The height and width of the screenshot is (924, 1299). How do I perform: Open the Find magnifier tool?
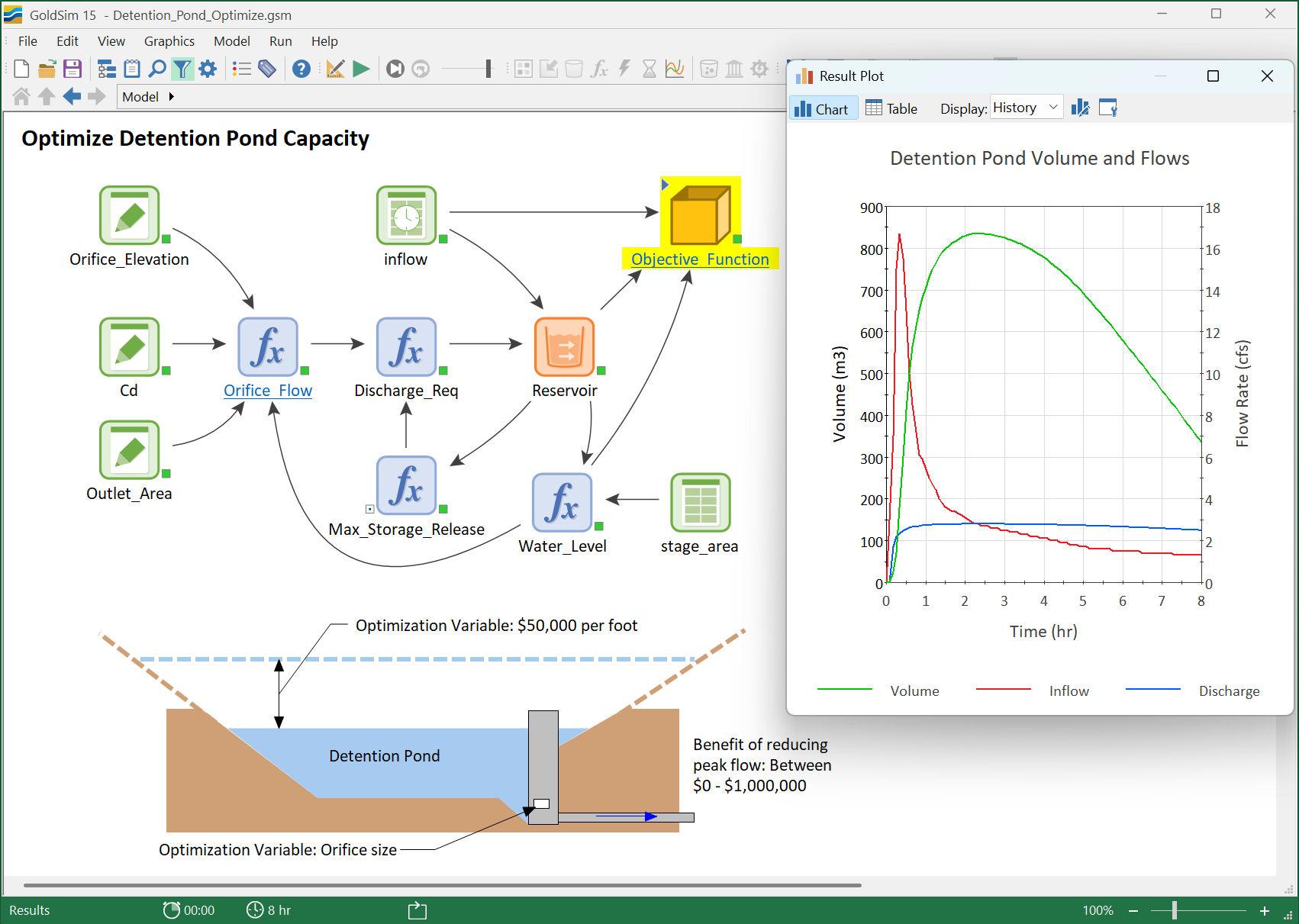[157, 69]
